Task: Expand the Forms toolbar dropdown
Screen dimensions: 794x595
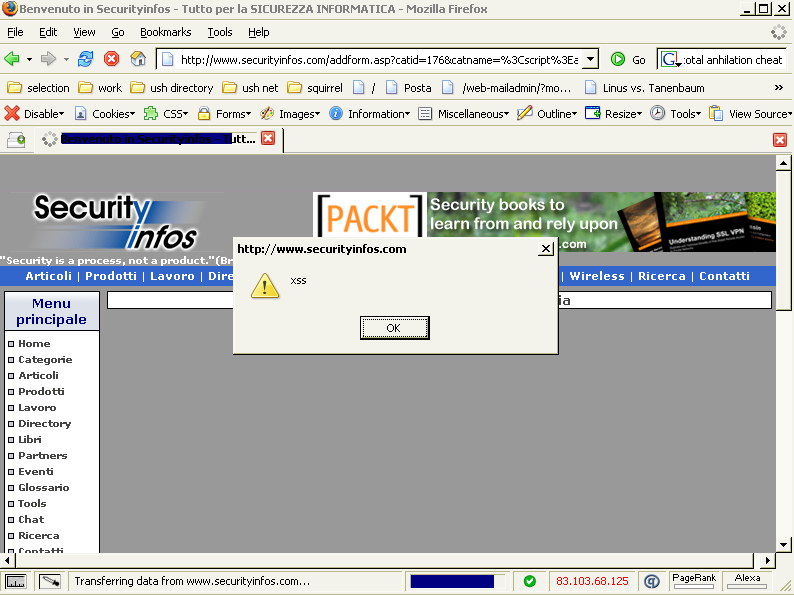Action: point(224,114)
